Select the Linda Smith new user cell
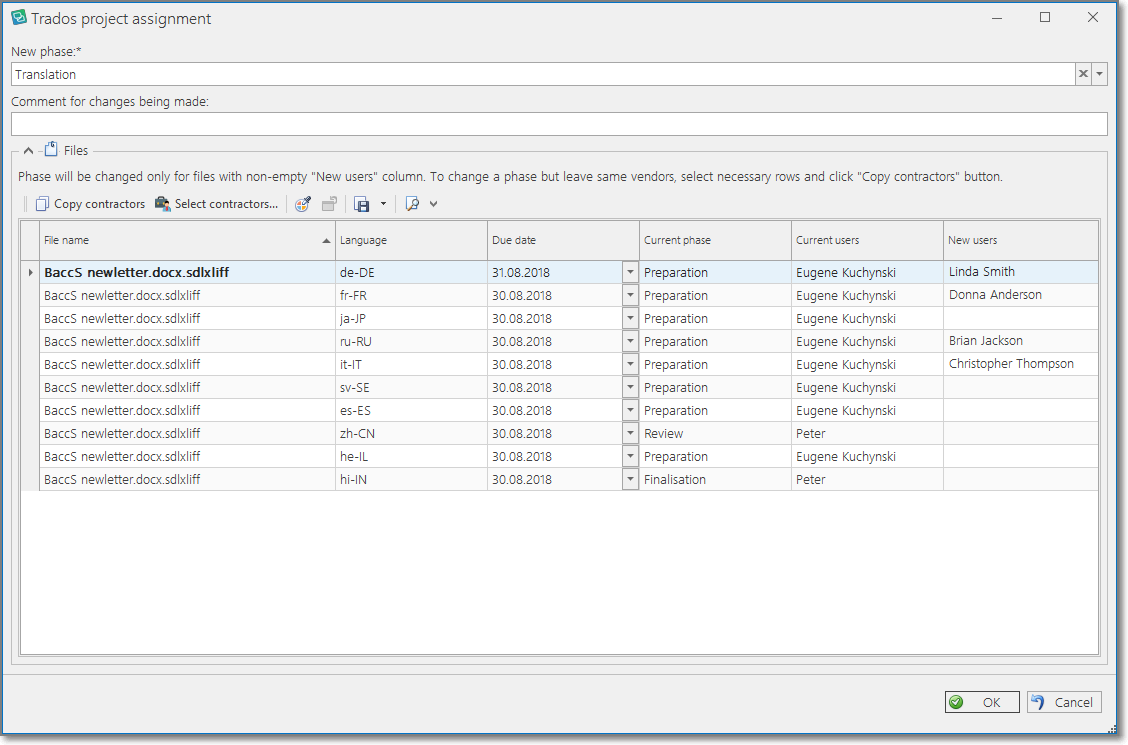1128x745 pixels. [1021, 272]
